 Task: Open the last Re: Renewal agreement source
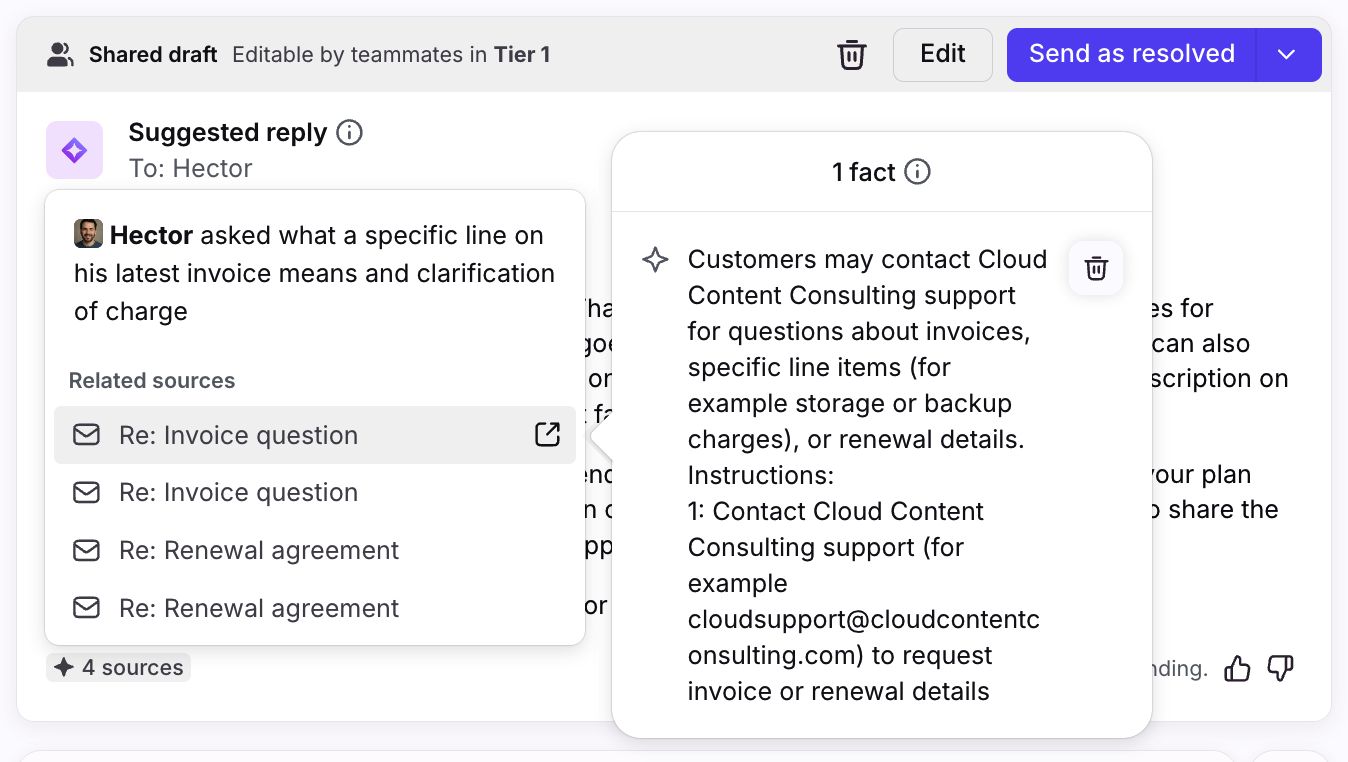click(x=258, y=608)
